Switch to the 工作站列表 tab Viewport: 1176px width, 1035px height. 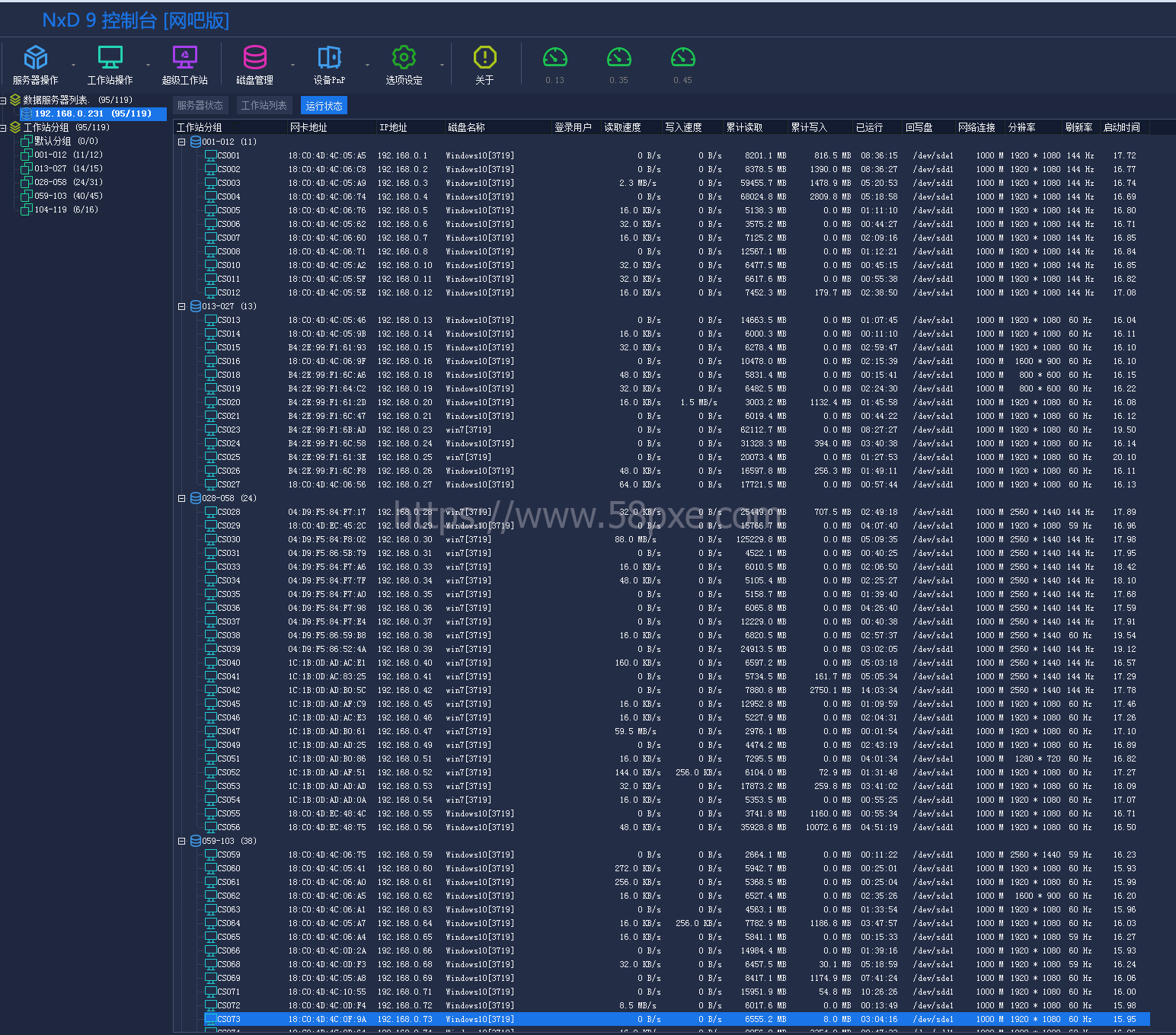(x=264, y=105)
